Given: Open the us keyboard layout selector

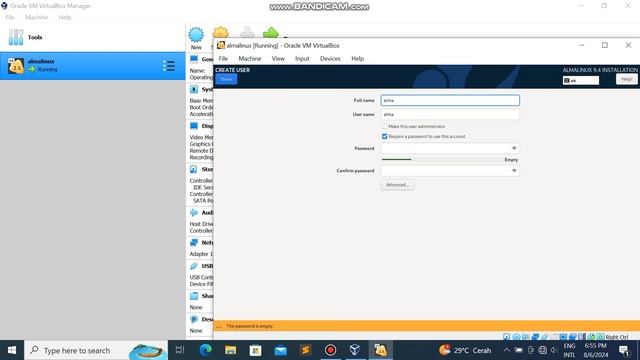Looking at the screenshot, I should tap(581, 80).
